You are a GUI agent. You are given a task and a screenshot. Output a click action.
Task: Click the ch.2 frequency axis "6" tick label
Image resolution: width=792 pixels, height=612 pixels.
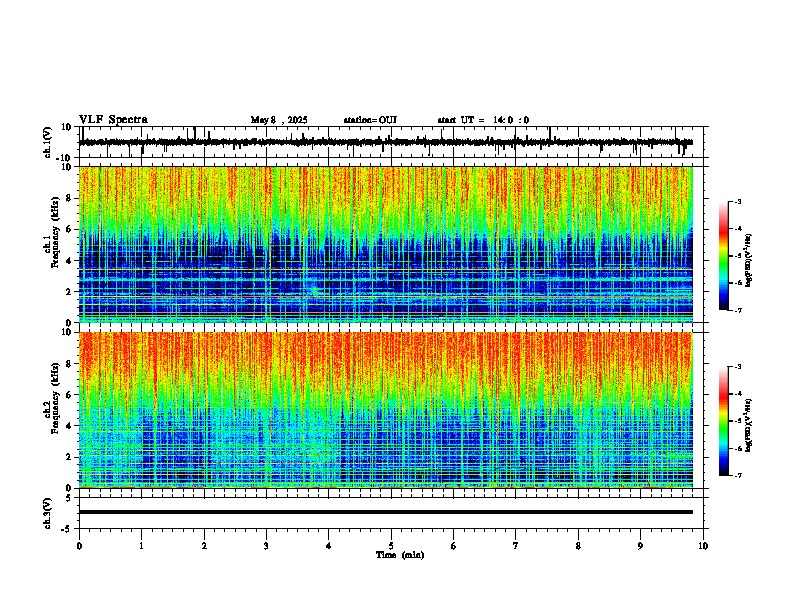pos(70,395)
